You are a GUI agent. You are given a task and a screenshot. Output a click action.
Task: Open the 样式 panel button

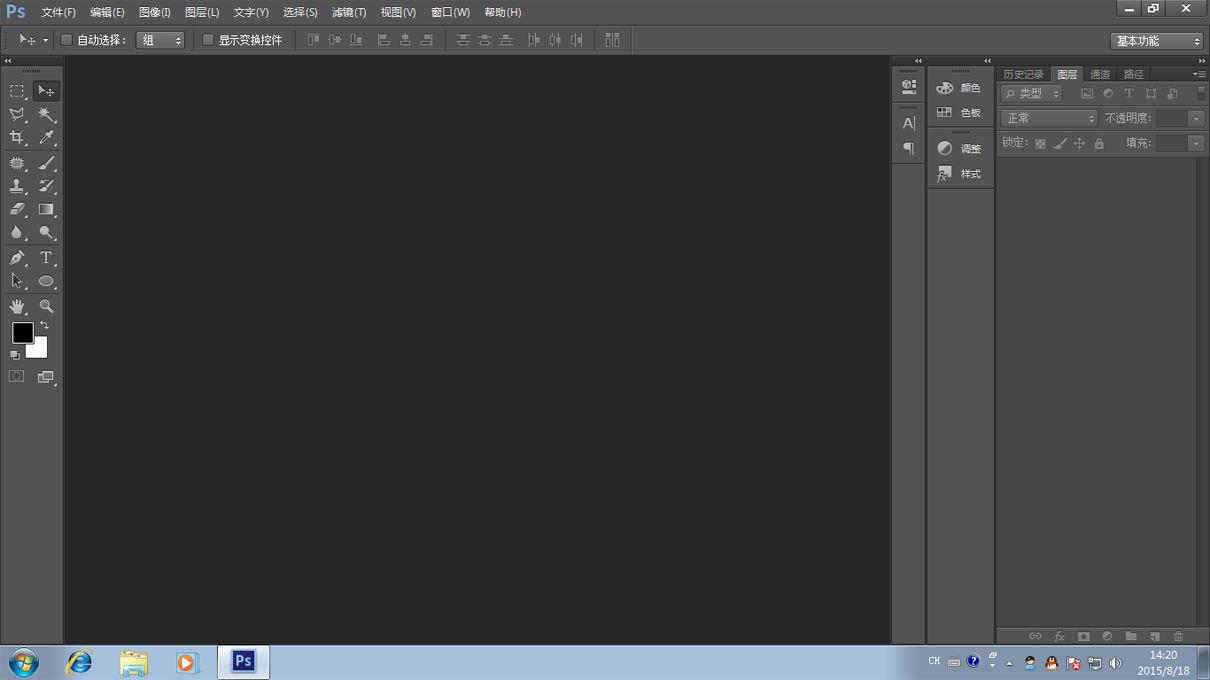click(x=959, y=174)
